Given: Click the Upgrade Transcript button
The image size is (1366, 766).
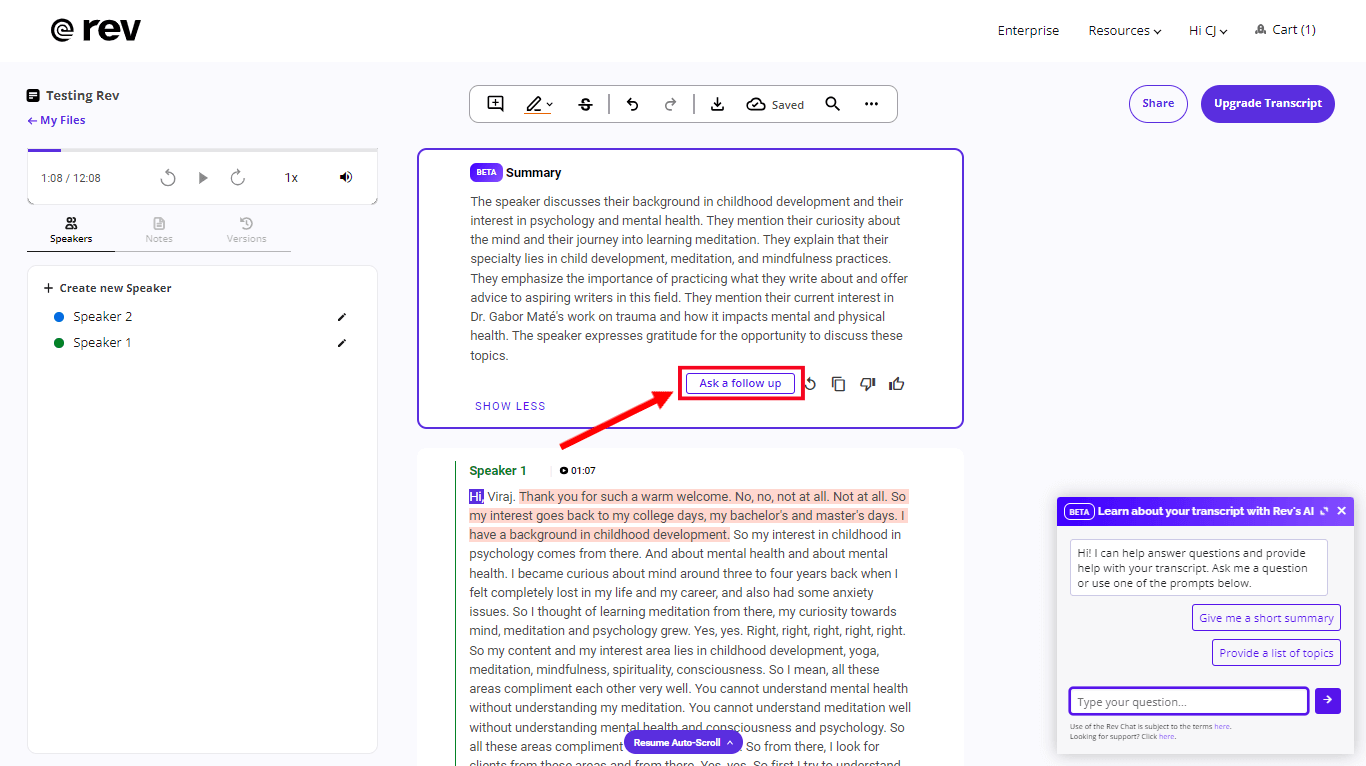Looking at the screenshot, I should point(1267,103).
